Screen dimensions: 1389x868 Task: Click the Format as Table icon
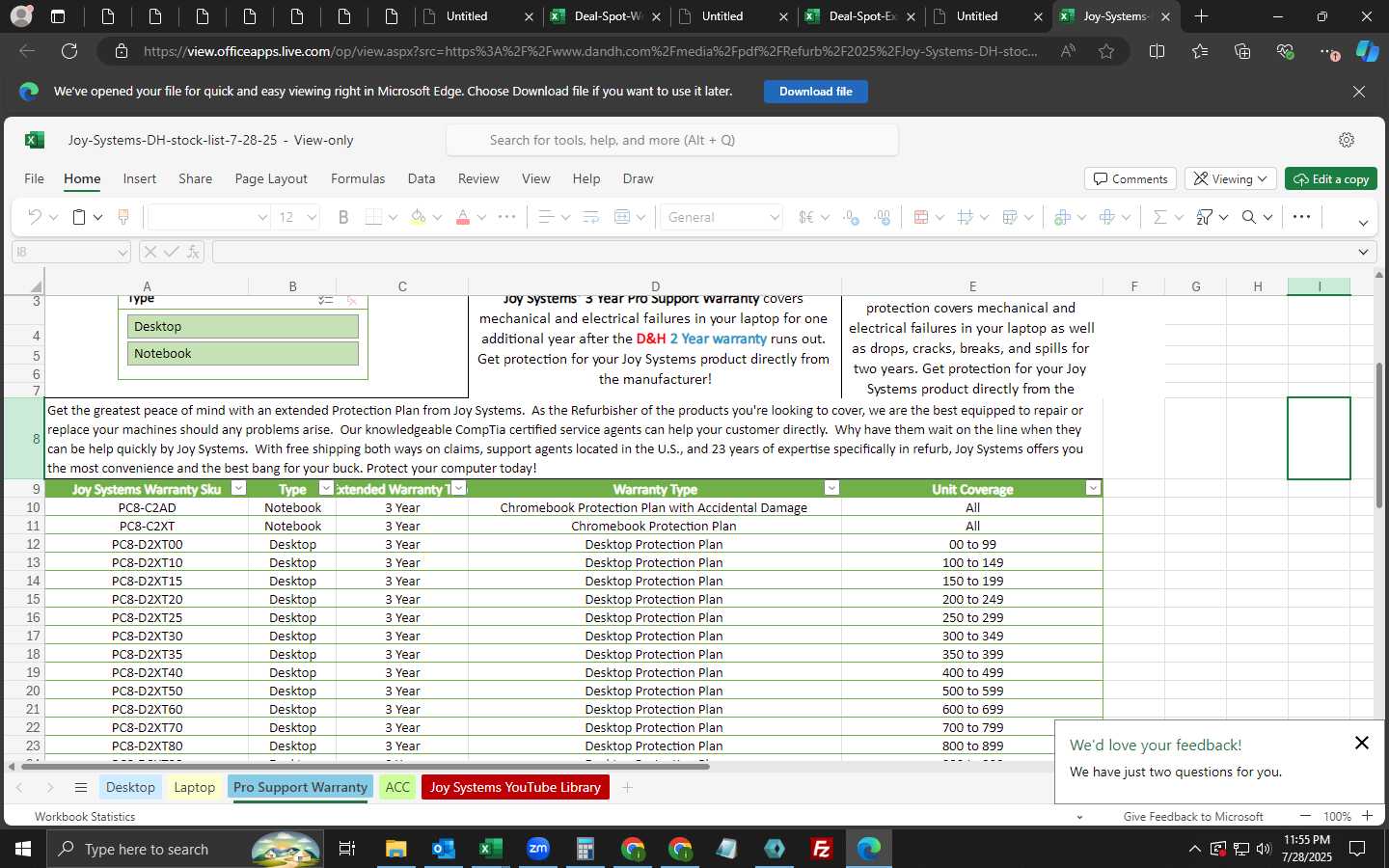[966, 217]
